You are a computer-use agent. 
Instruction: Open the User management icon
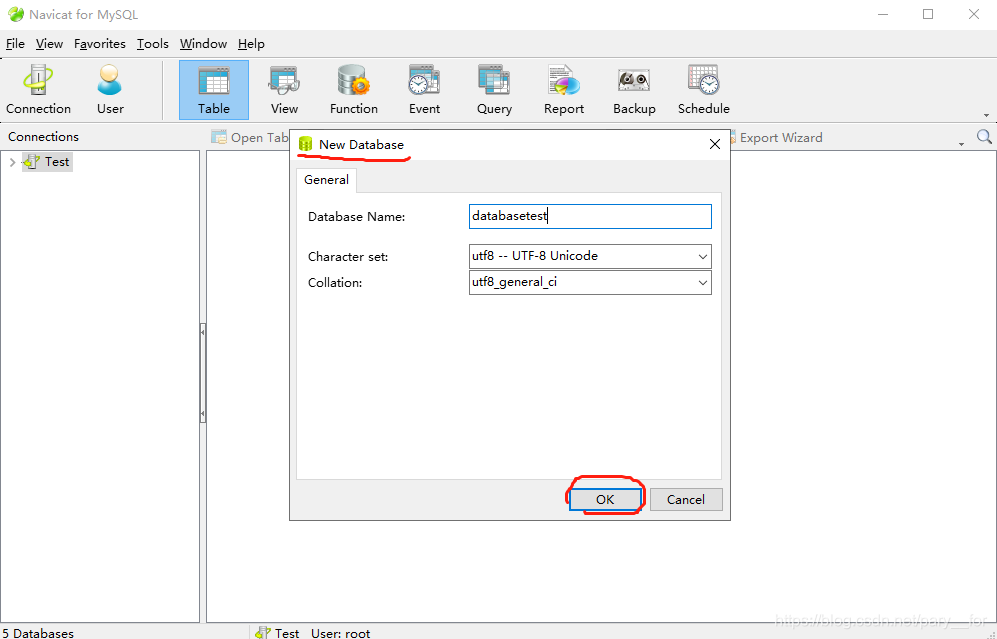tap(110, 90)
